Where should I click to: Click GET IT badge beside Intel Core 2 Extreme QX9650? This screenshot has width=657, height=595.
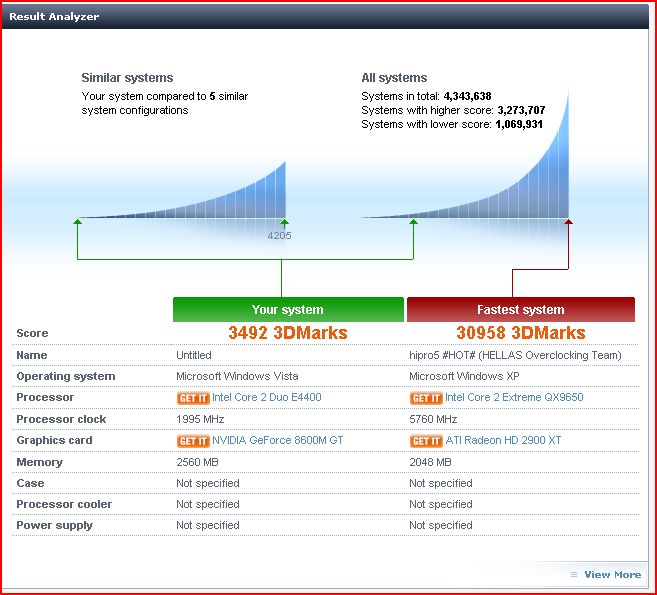(x=426, y=398)
